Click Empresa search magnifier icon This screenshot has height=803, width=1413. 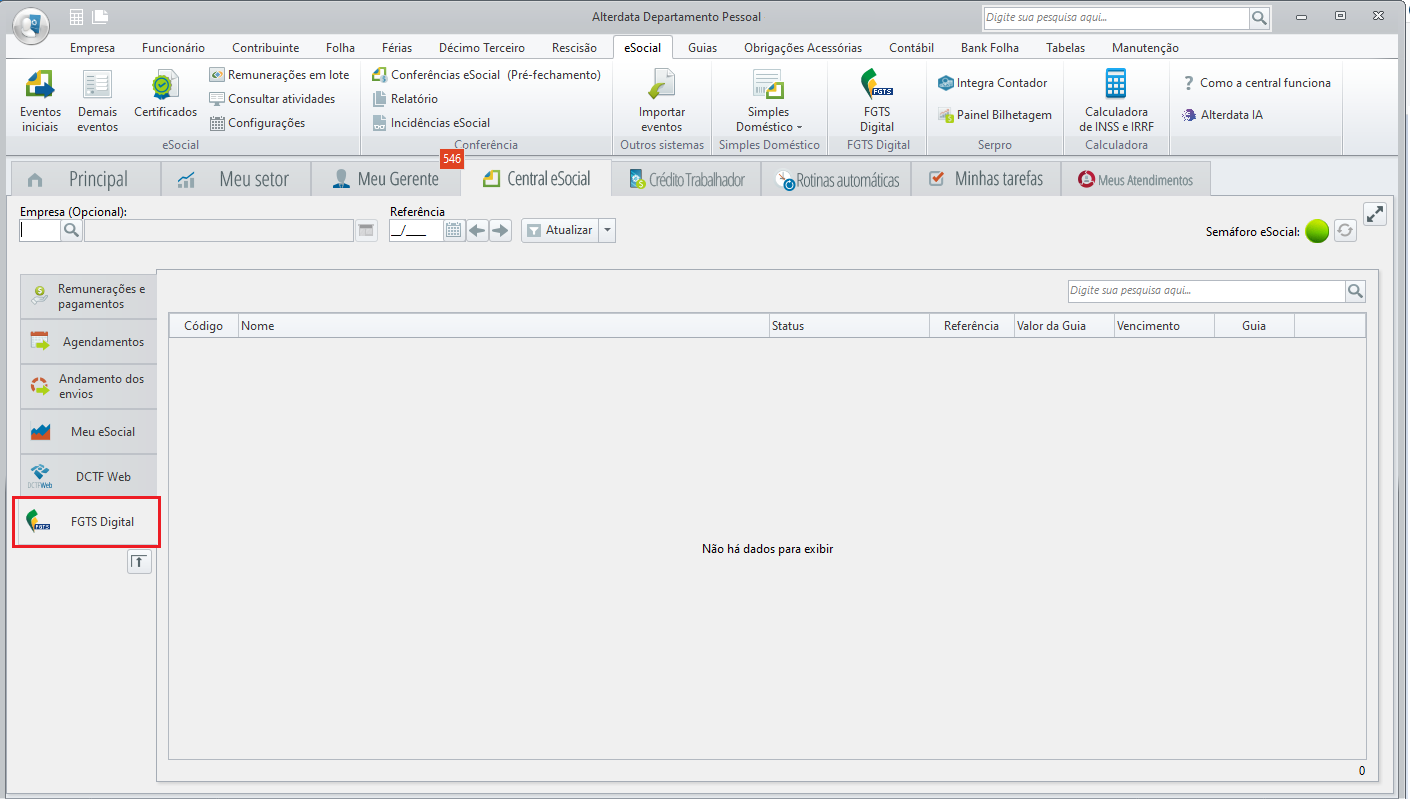click(x=72, y=231)
